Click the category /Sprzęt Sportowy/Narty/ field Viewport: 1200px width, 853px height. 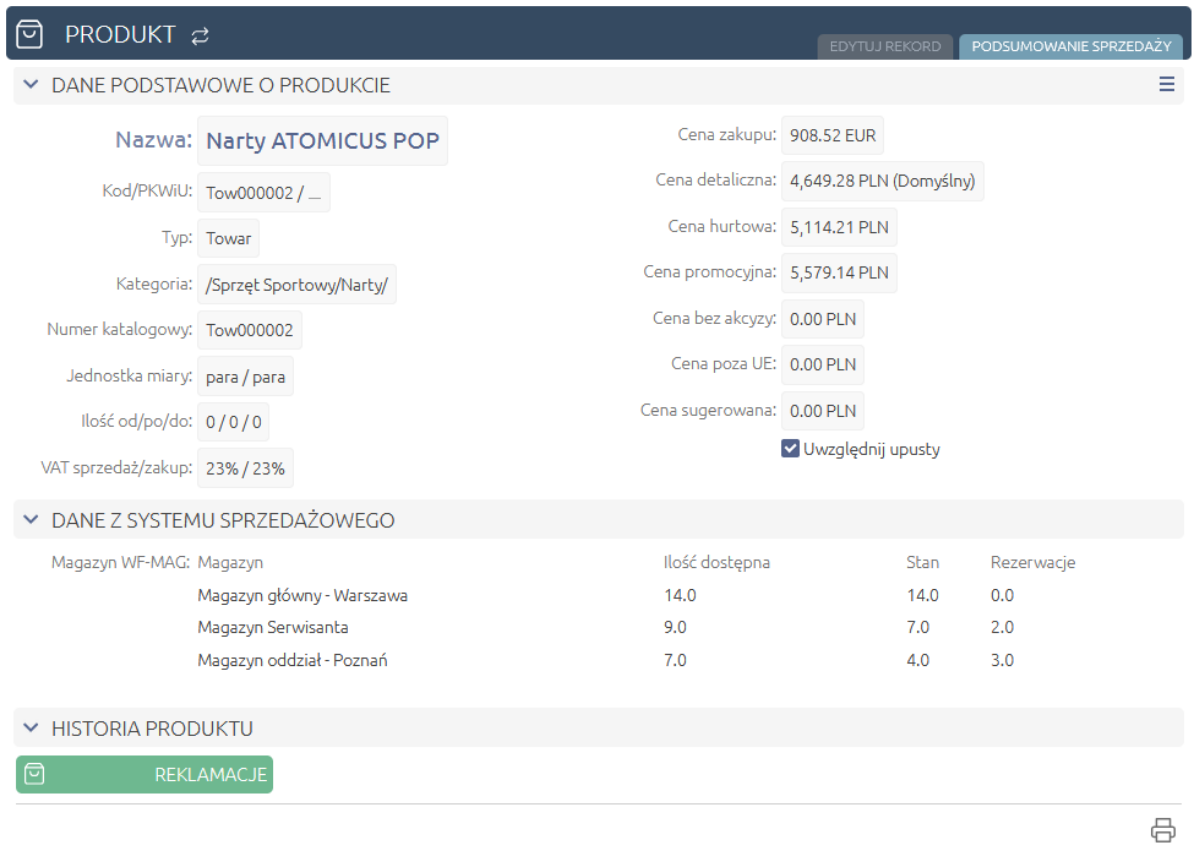[297, 285]
